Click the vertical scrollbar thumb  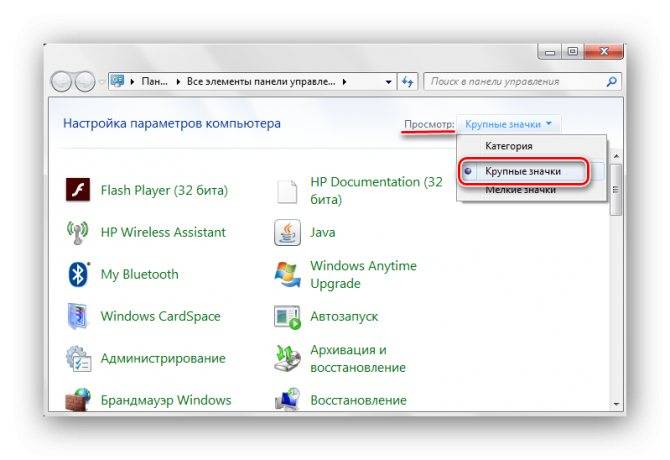[616, 190]
